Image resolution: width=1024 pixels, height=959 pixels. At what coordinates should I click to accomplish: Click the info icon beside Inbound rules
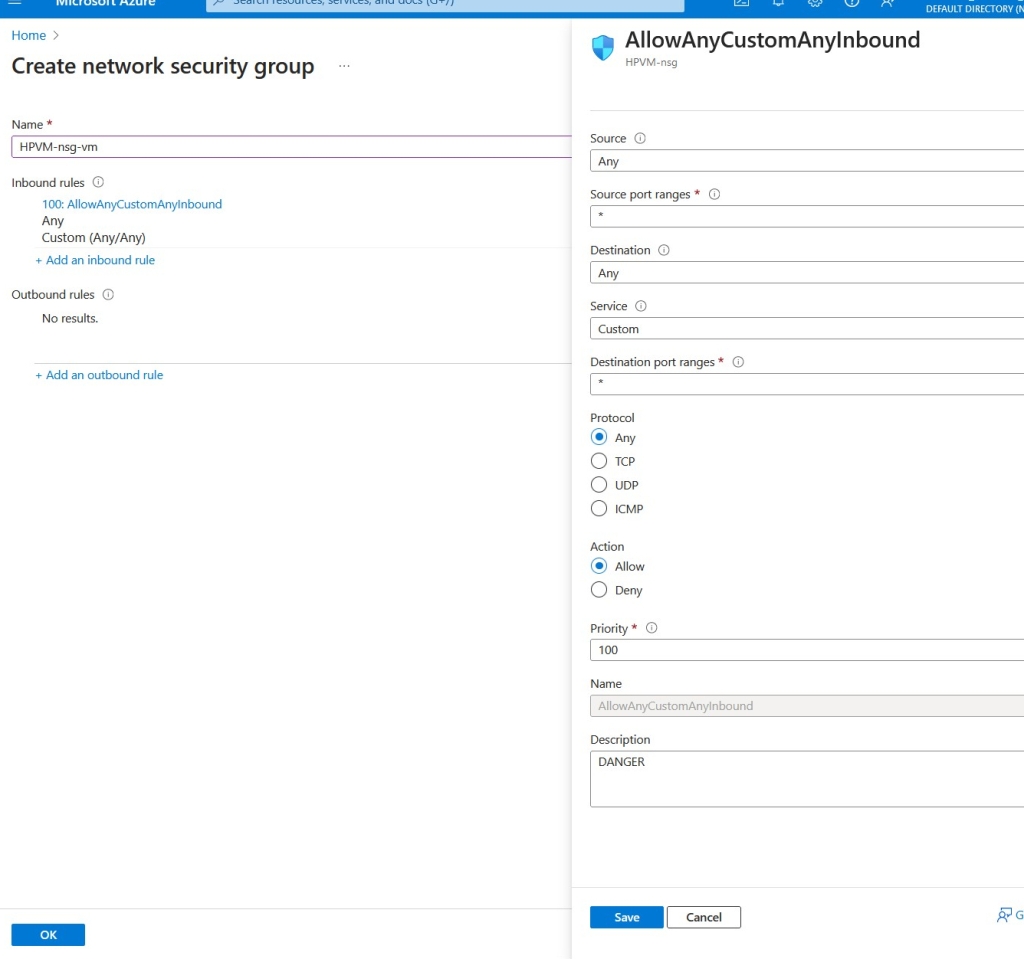(98, 183)
